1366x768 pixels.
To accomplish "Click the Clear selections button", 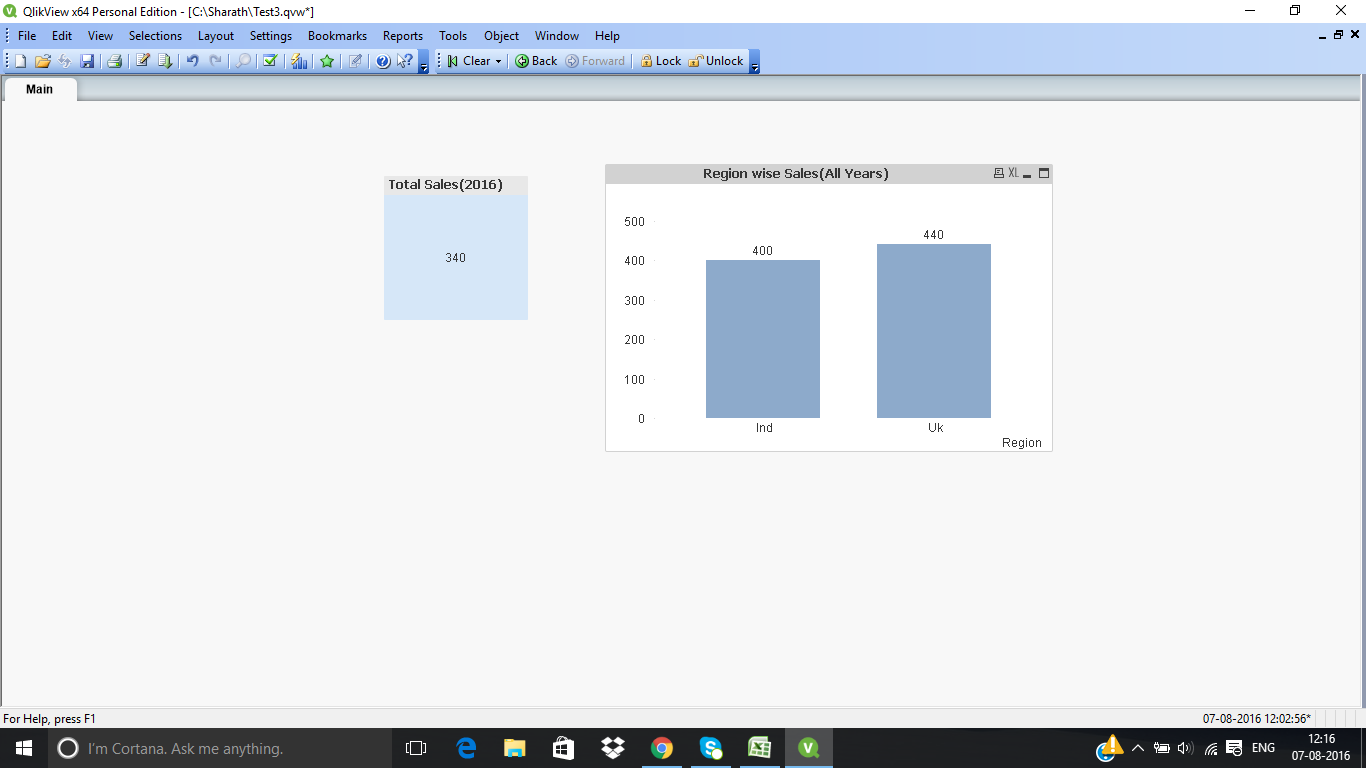I will pos(468,61).
